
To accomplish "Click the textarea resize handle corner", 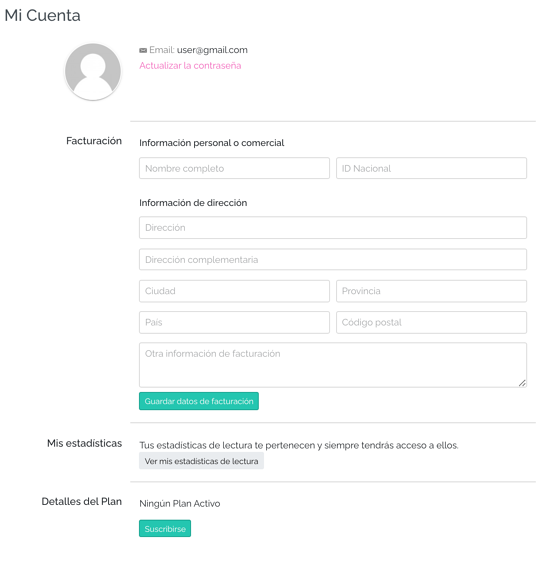I will (522, 383).
